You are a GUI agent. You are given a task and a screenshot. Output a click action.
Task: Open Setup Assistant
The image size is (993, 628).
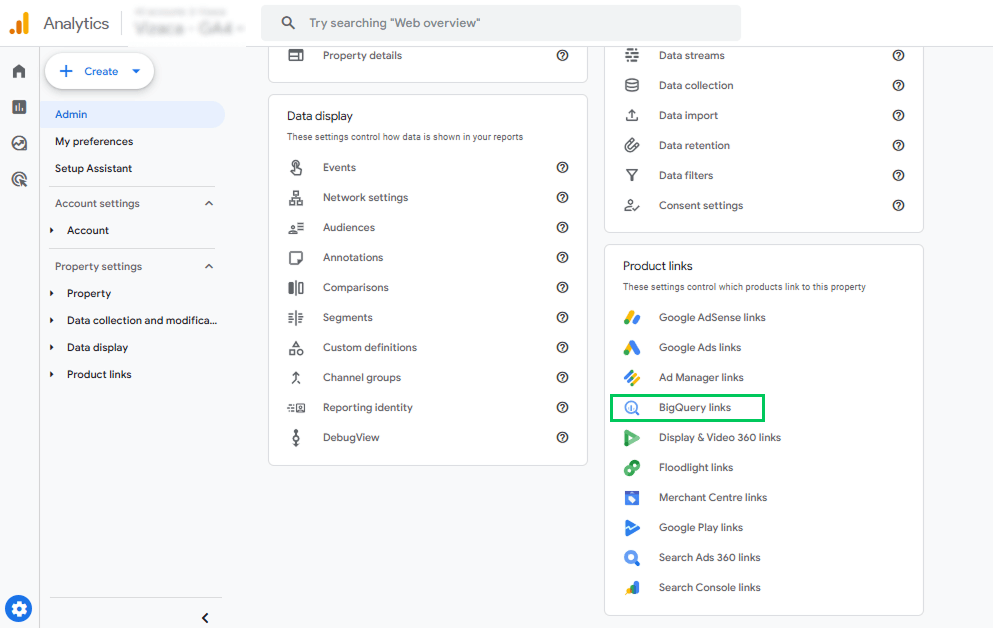(93, 168)
